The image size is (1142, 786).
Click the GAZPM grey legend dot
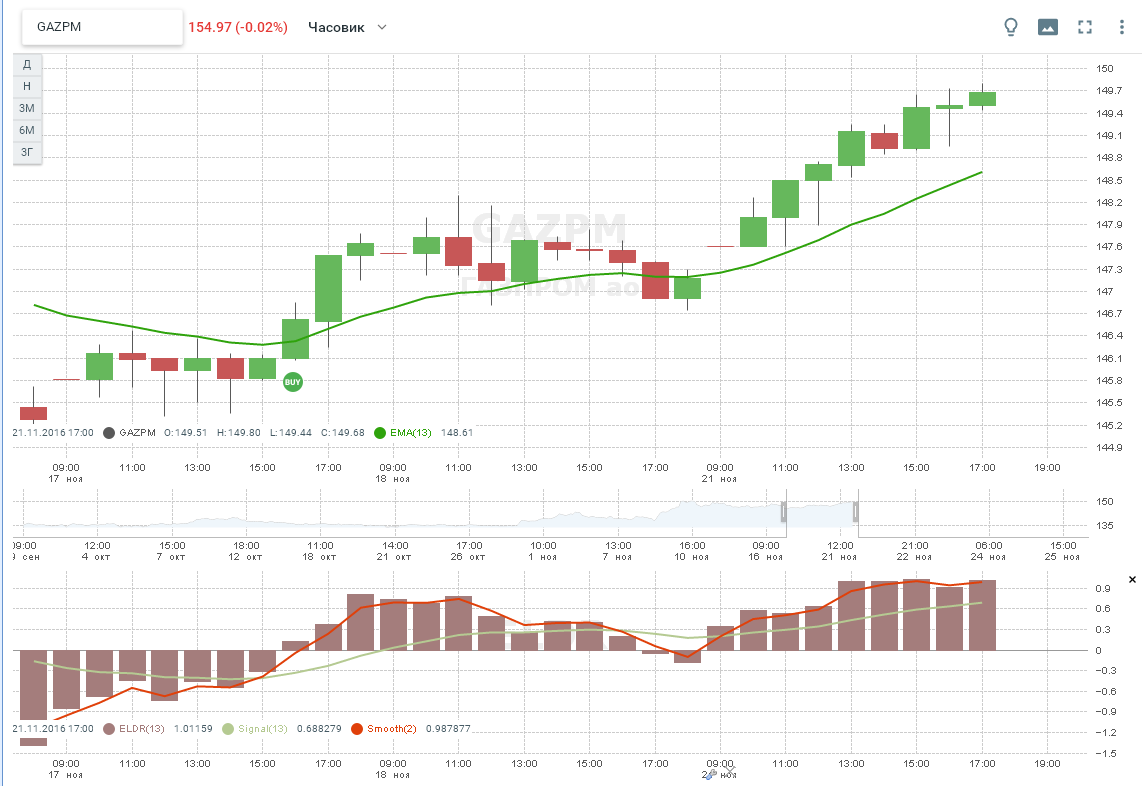click(109, 433)
